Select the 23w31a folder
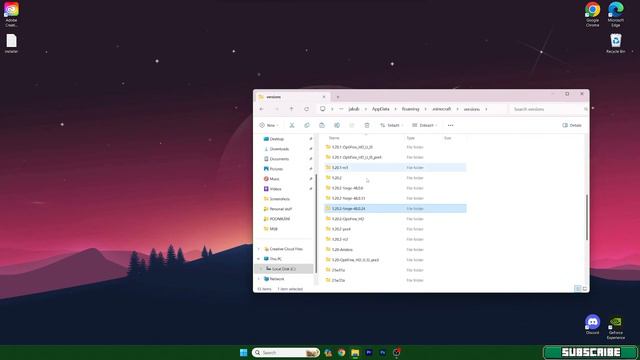Screen dimensions: 640x360 coord(395,270)
